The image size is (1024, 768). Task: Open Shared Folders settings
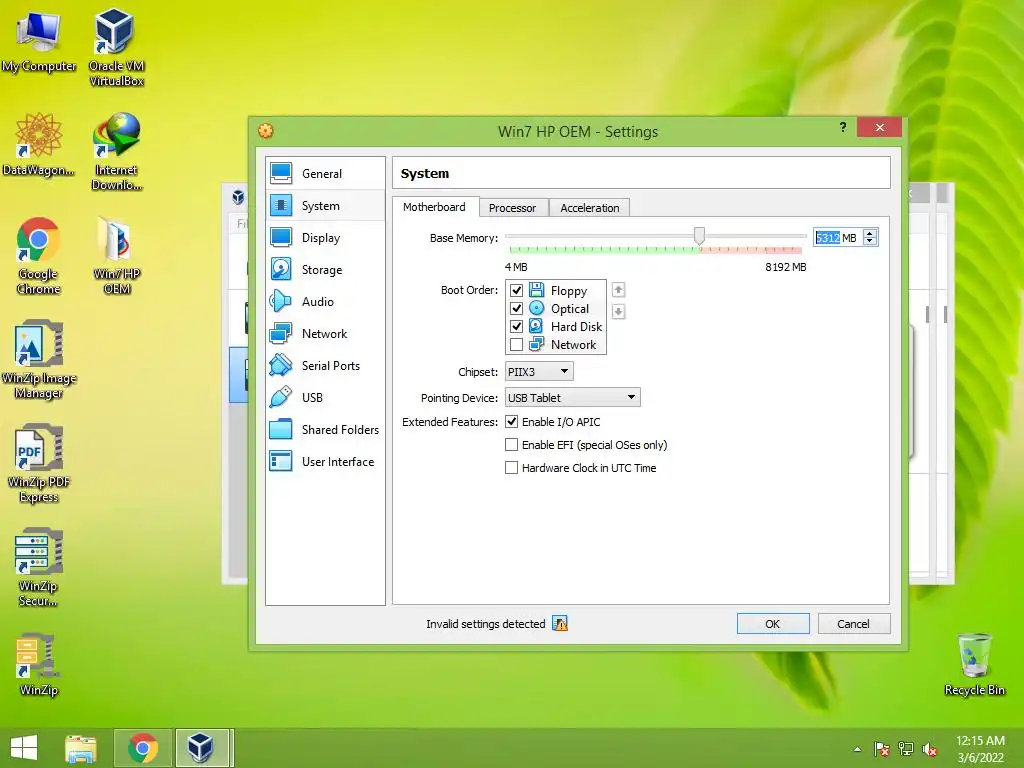coord(325,430)
